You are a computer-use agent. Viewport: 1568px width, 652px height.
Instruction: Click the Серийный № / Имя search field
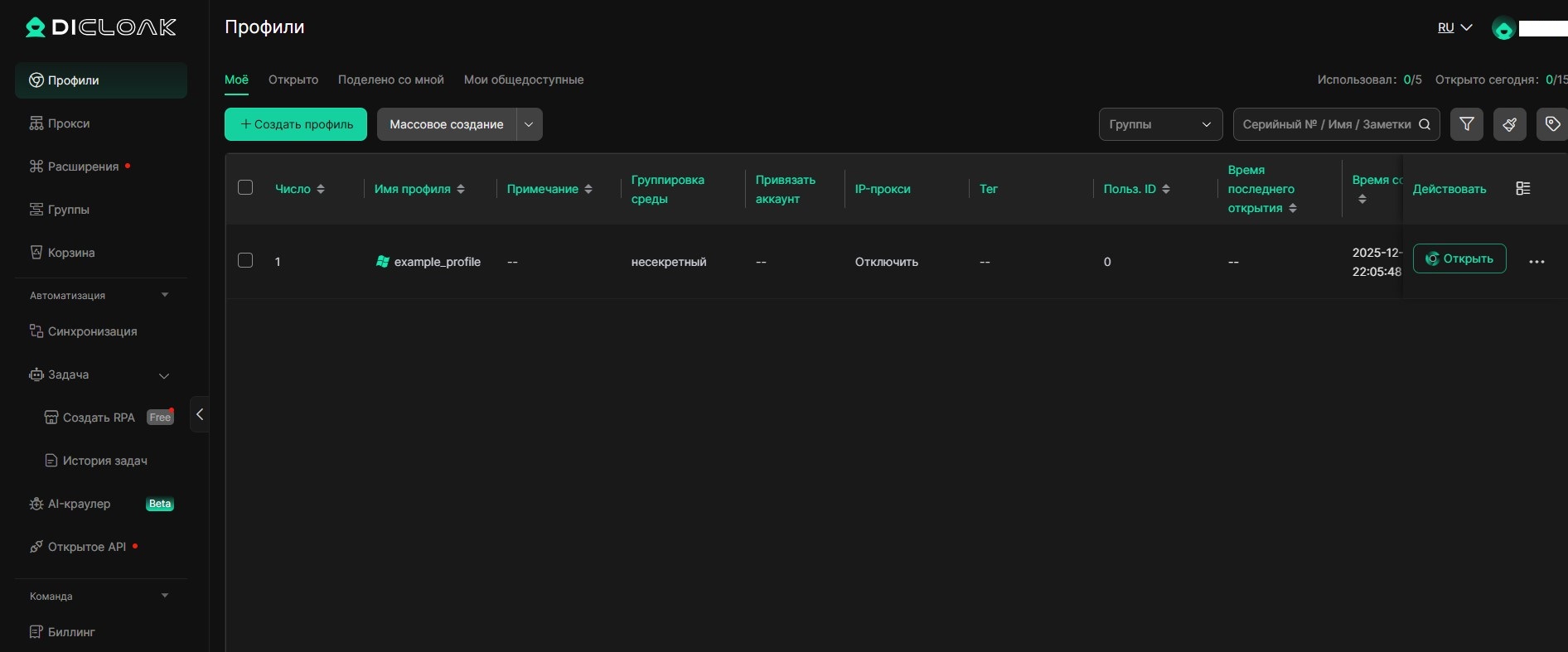point(1325,124)
